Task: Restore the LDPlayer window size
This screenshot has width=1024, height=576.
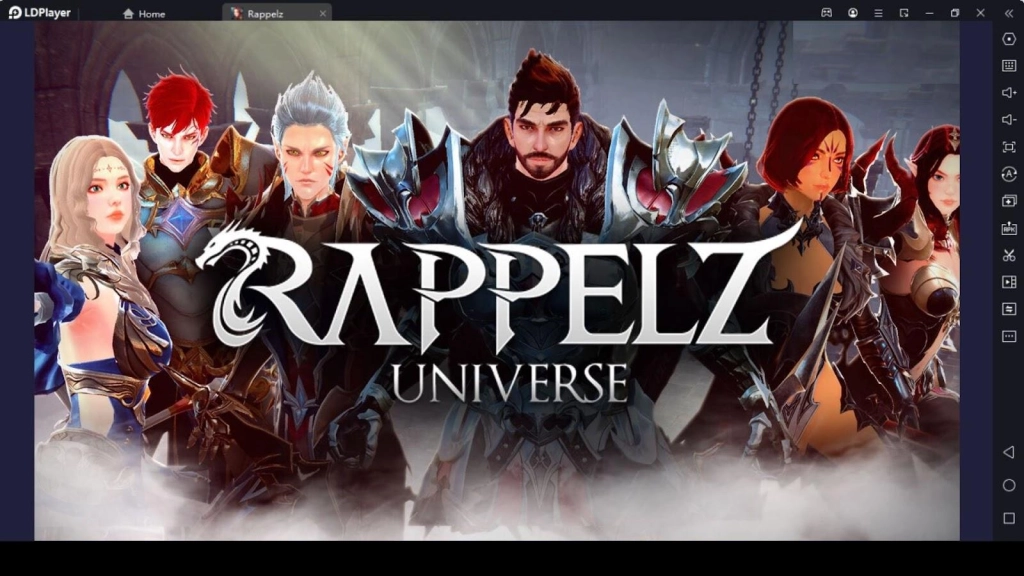Action: 955,13
